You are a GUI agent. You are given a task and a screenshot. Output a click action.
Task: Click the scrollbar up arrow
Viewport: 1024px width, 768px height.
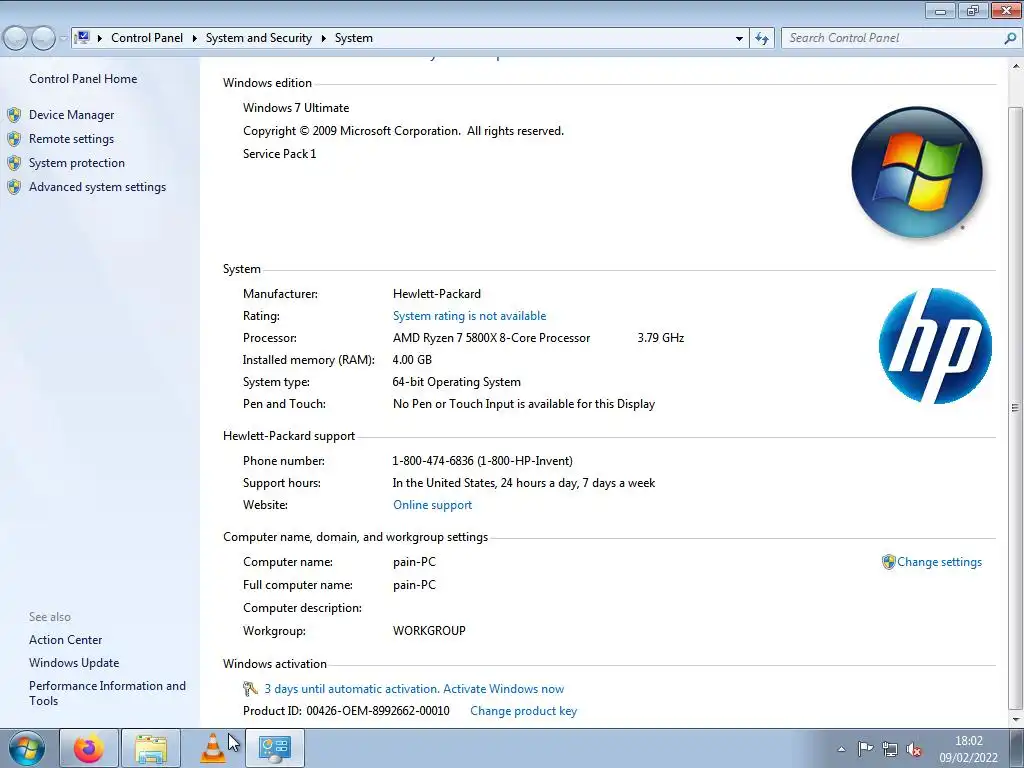(1016, 67)
